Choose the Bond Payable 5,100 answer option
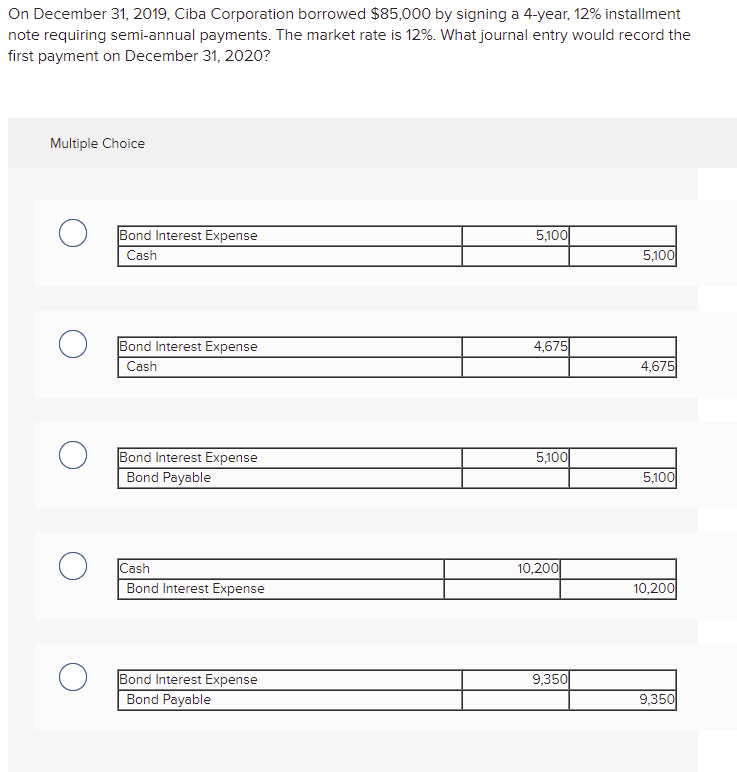 (71, 456)
